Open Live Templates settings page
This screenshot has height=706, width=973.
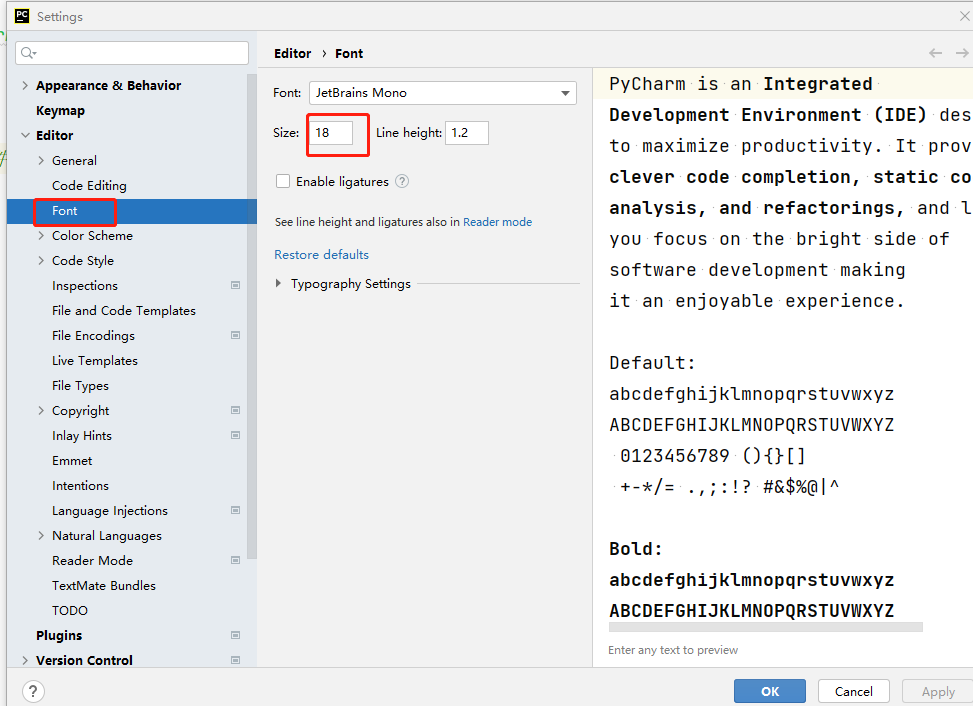[x=95, y=361]
